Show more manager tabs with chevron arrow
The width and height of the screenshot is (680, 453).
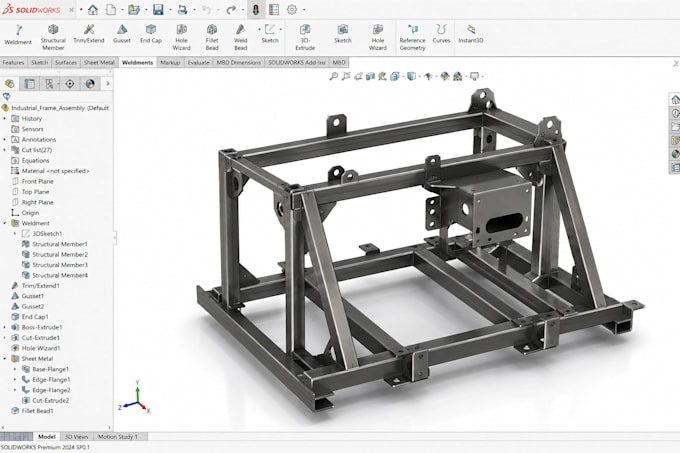pyautogui.click(x=108, y=84)
